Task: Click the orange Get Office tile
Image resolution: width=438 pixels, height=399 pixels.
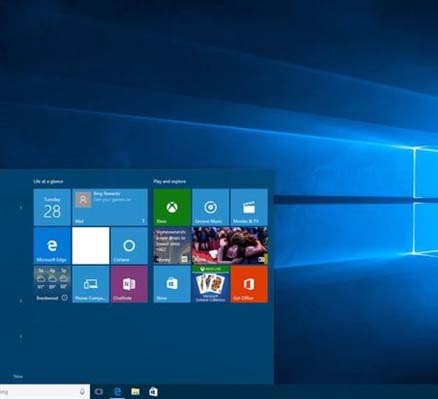Action: 249,284
